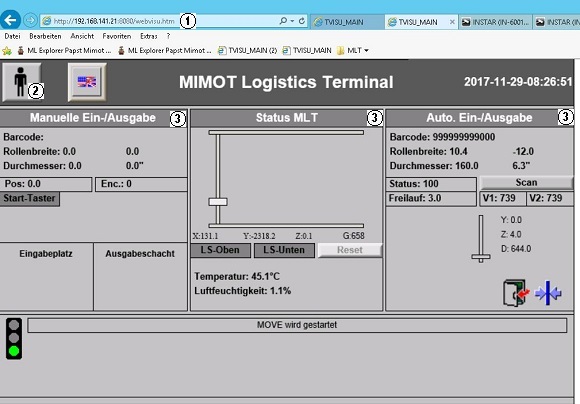Click the browser back arrow button
The image size is (580, 404).
point(10,20)
